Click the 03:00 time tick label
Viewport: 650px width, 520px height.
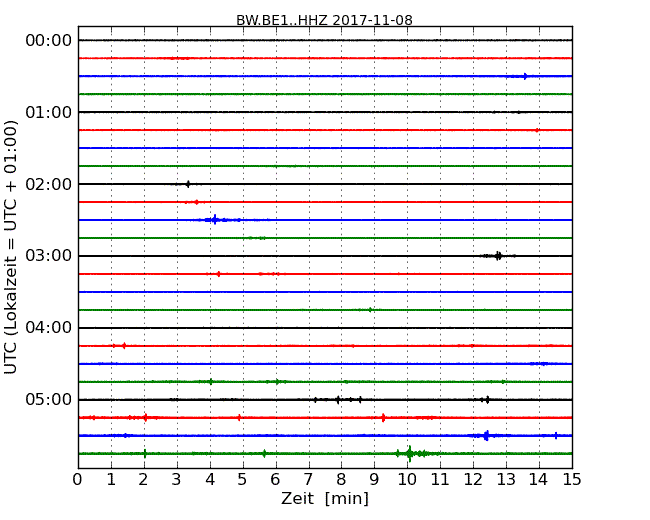click(49, 256)
